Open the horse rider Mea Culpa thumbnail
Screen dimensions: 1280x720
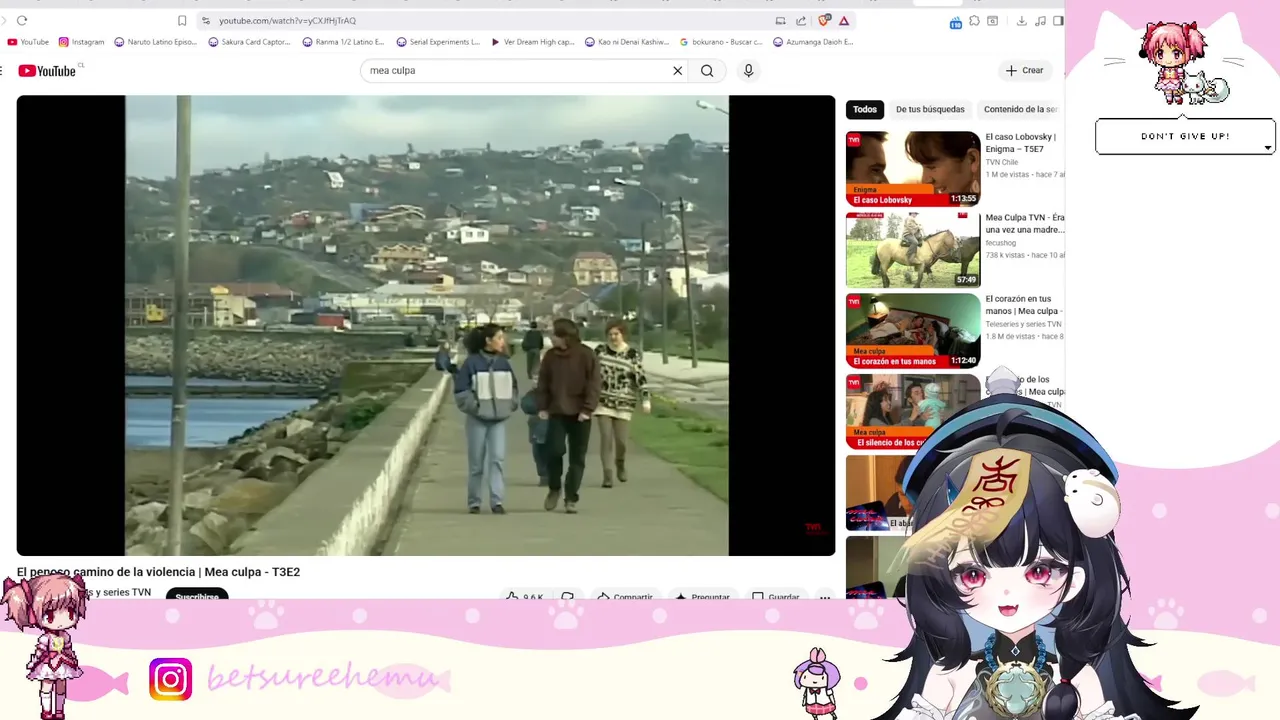913,250
